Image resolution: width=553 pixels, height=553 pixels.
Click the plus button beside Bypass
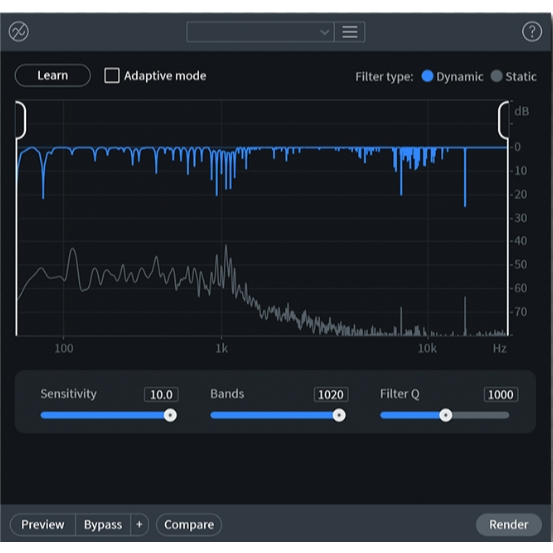coord(139,524)
